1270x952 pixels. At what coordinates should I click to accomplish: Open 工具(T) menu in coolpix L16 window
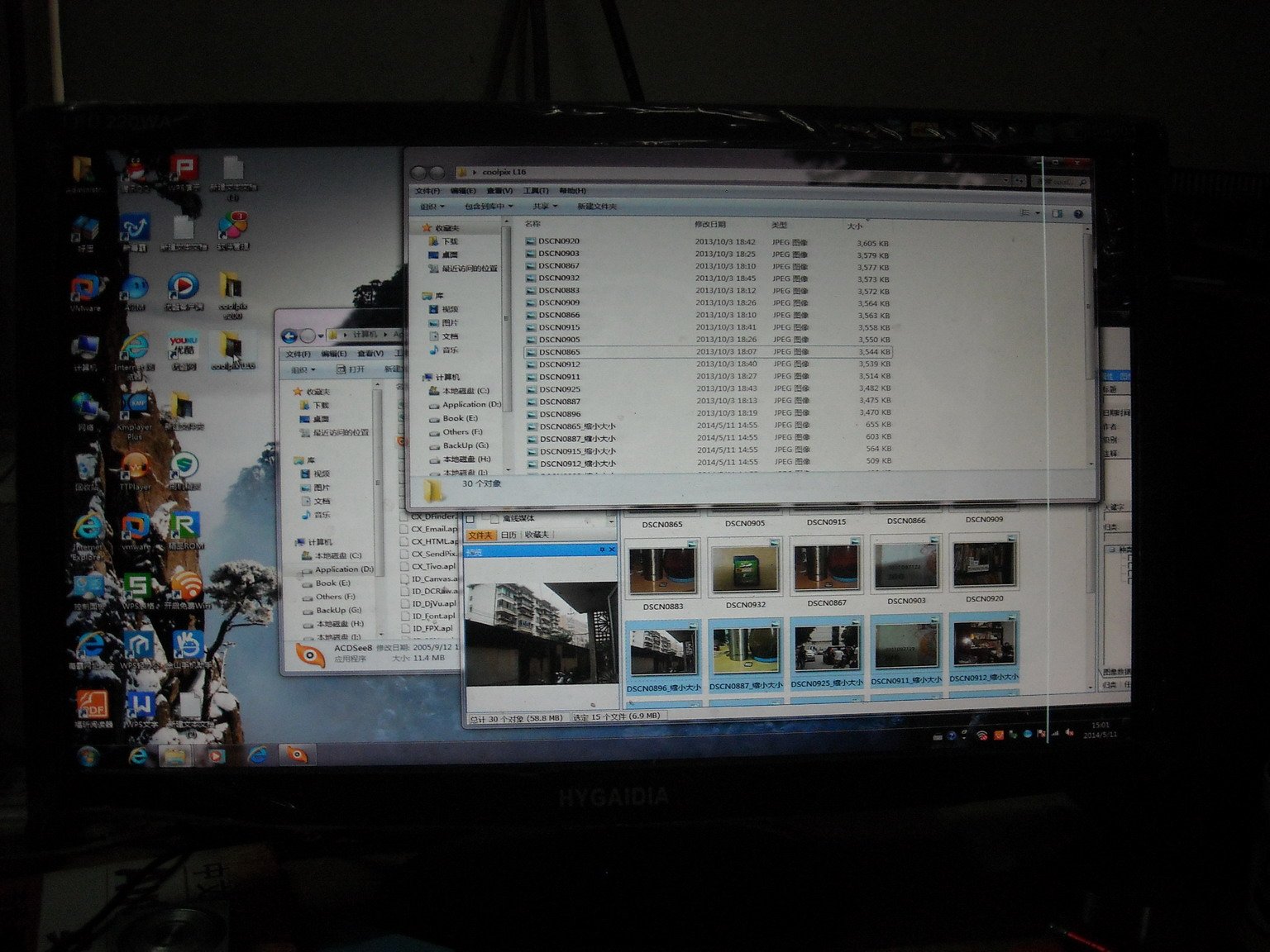(536, 190)
